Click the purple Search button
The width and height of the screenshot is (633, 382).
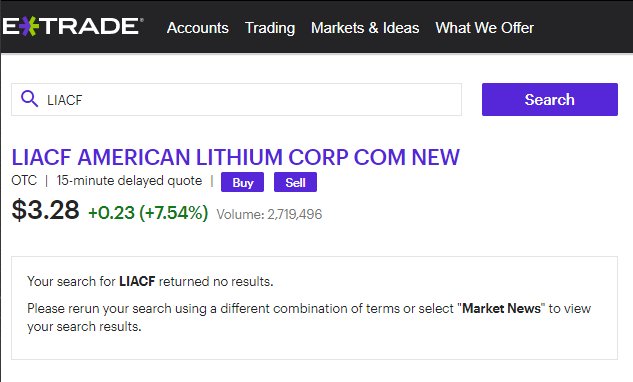click(x=549, y=99)
